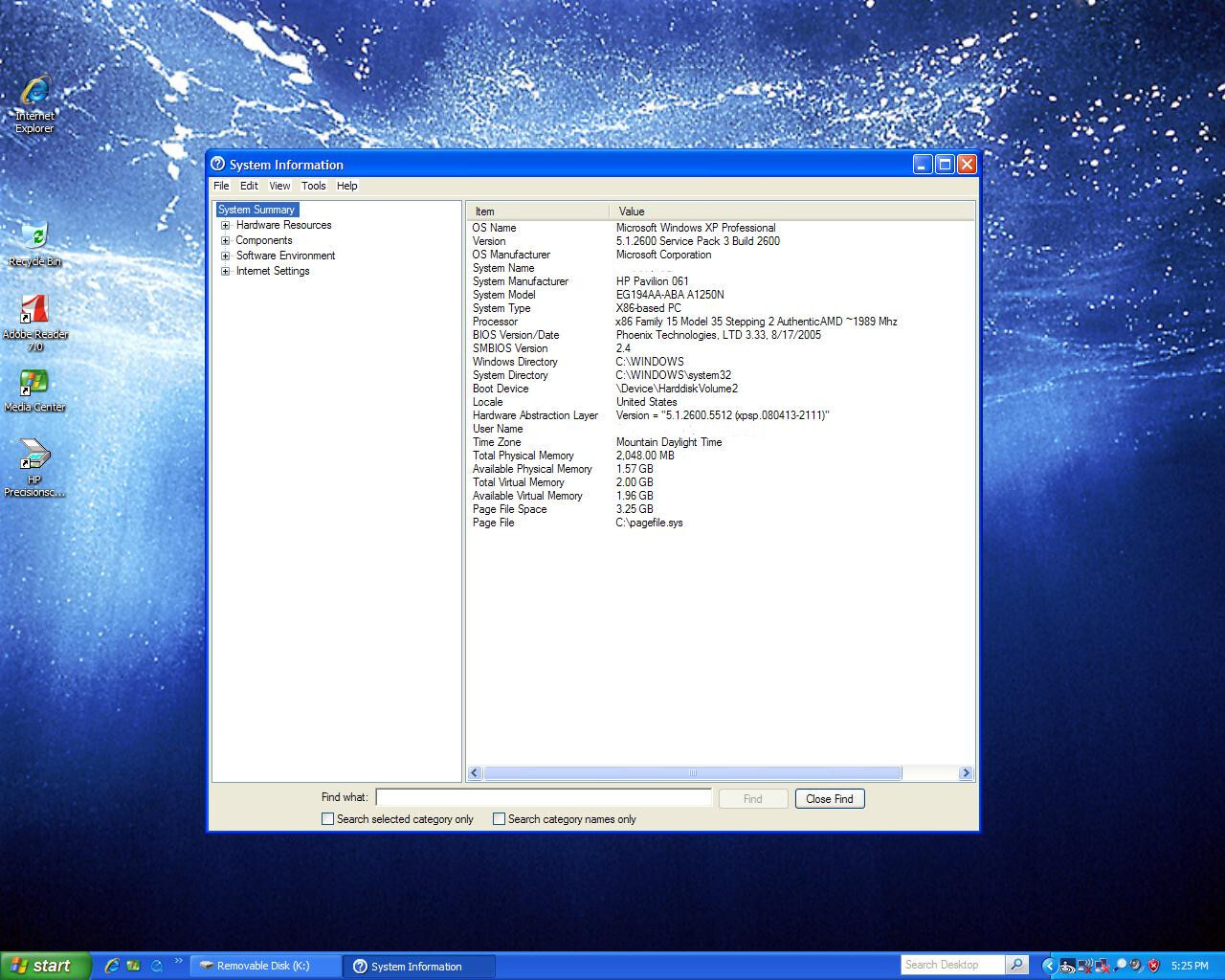The height and width of the screenshot is (980, 1225).
Task: Expand the Components node
Action: (226, 241)
